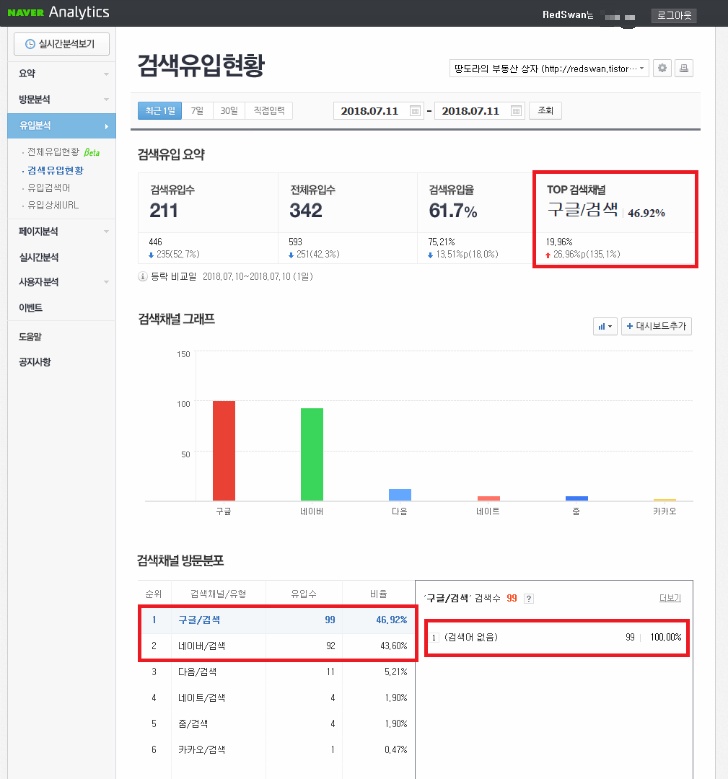Click the green 네이버 bar in chart
This screenshot has height=779, width=728.
(312, 454)
